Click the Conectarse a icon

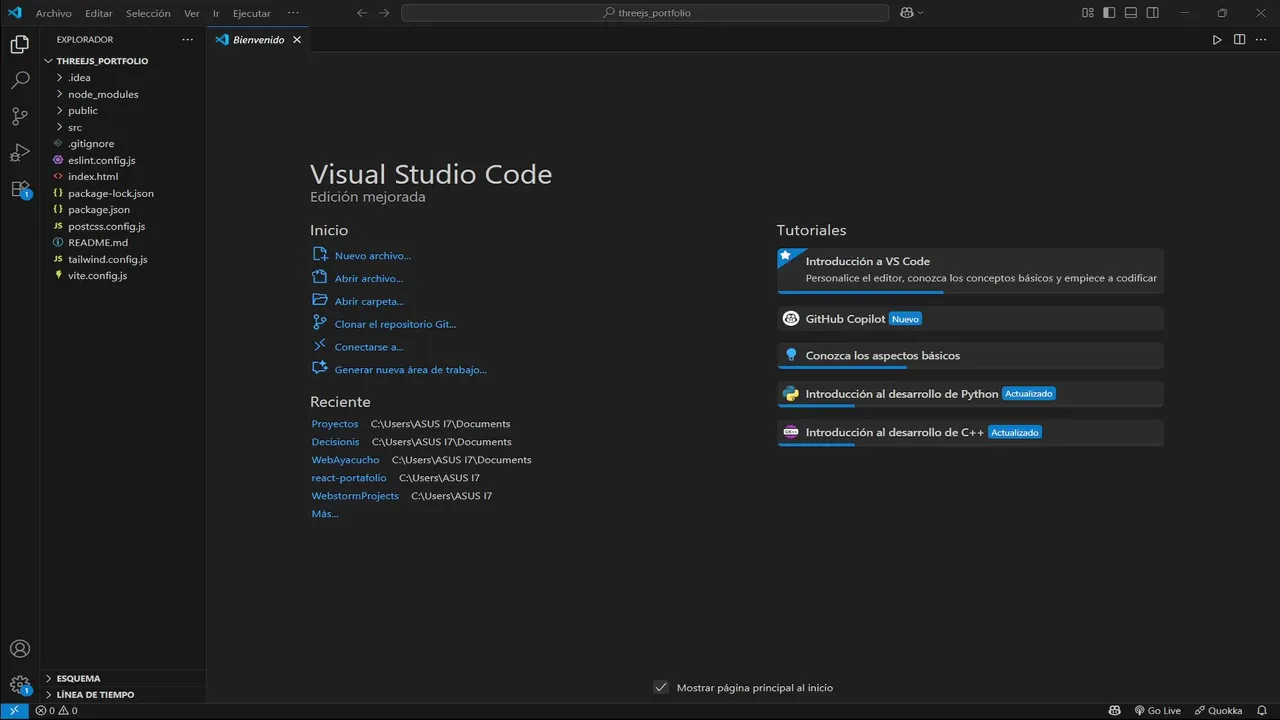tap(320, 346)
